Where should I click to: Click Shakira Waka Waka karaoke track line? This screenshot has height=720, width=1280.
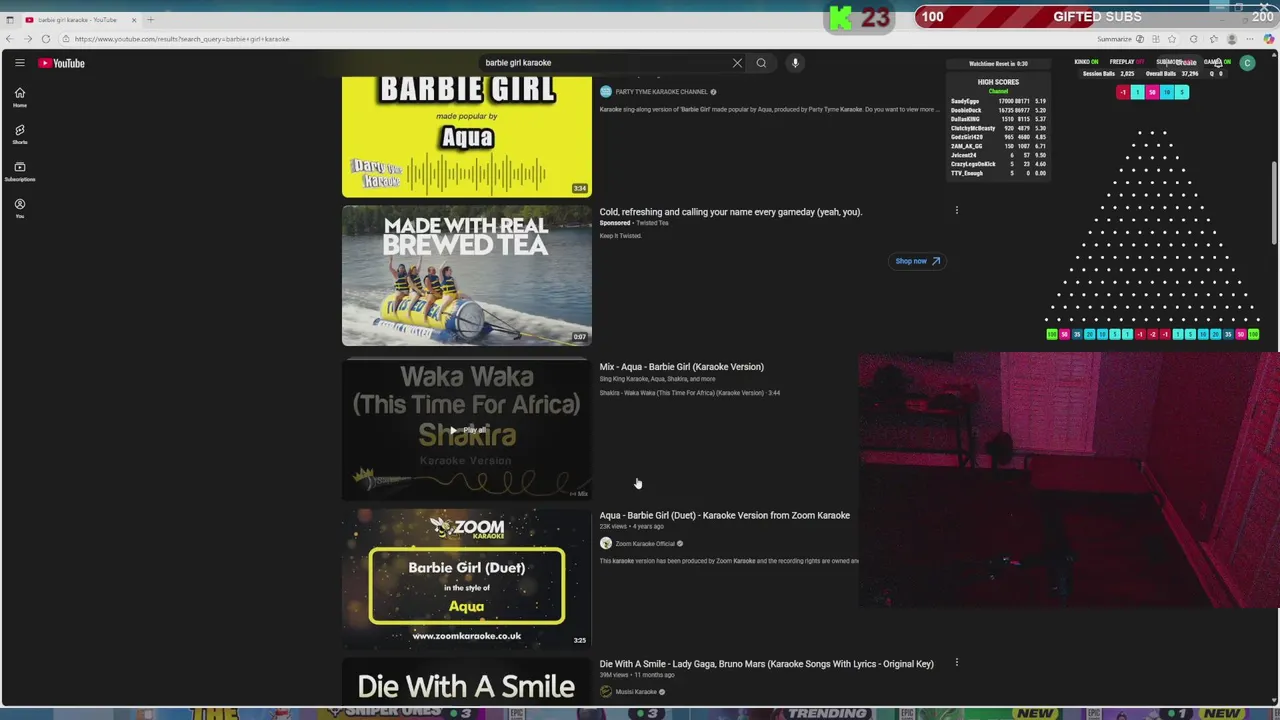(689, 393)
